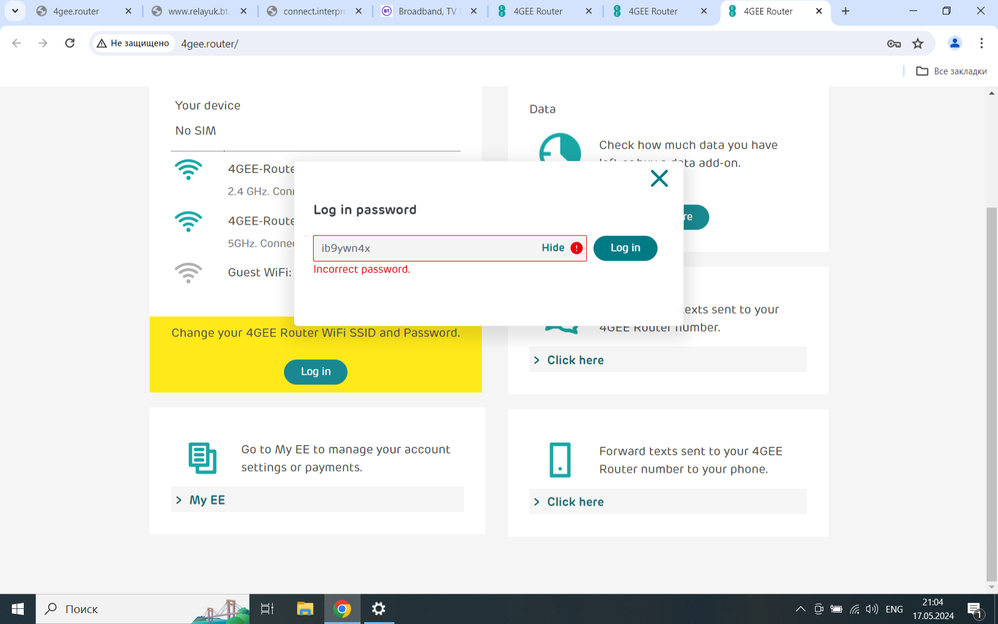Switch to the second 4GEE Router tab
The width and height of the screenshot is (998, 624).
click(x=651, y=11)
